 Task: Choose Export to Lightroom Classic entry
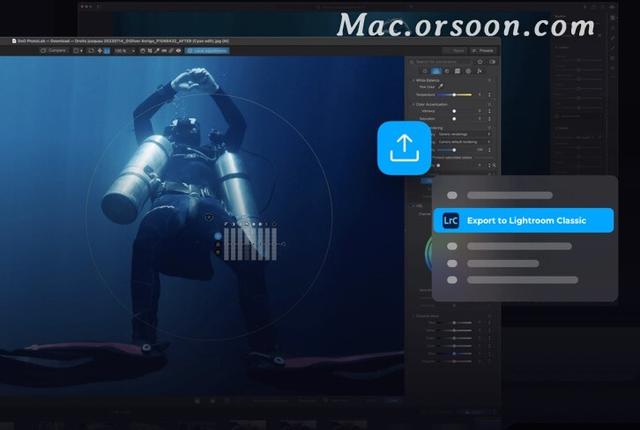click(523, 220)
